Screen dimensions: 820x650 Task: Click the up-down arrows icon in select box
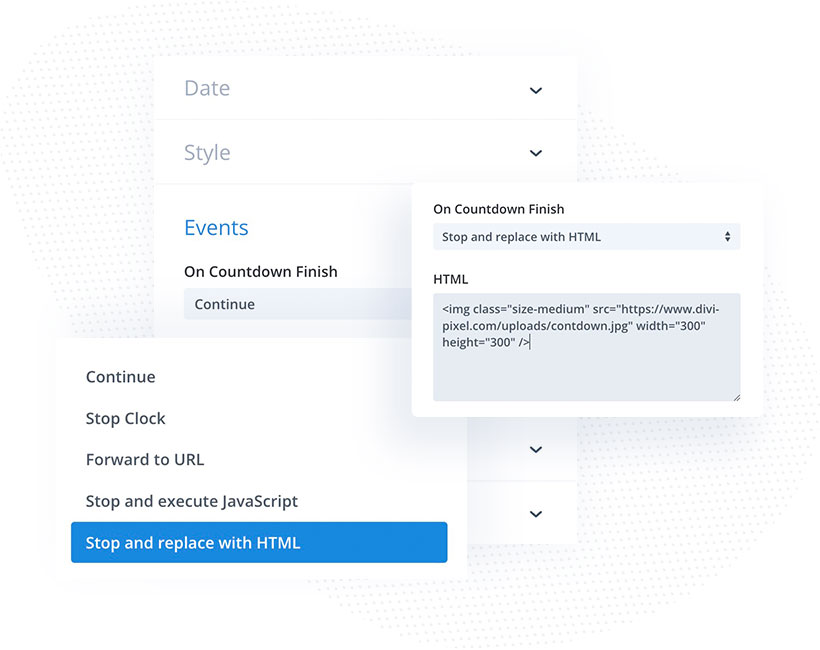727,237
